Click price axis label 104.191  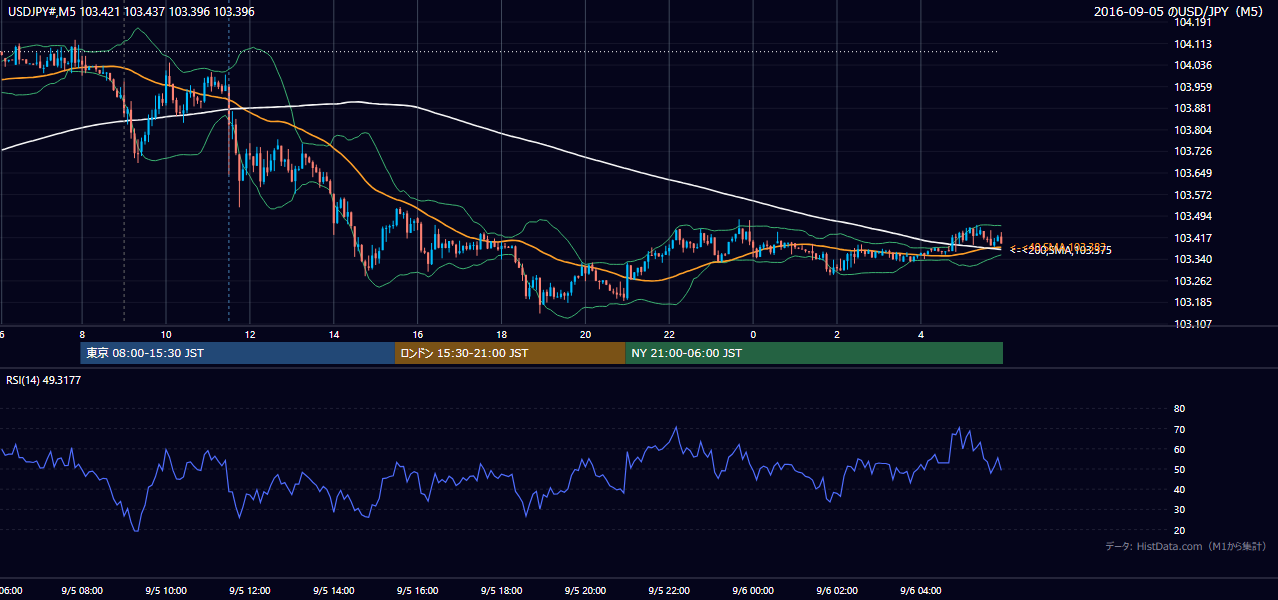(x=1194, y=22)
